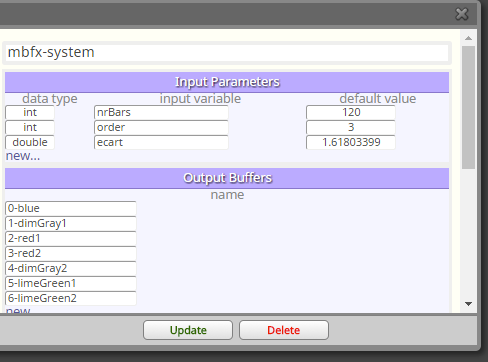Close the dialog with the X icon
The height and width of the screenshot is (362, 488).
(462, 14)
